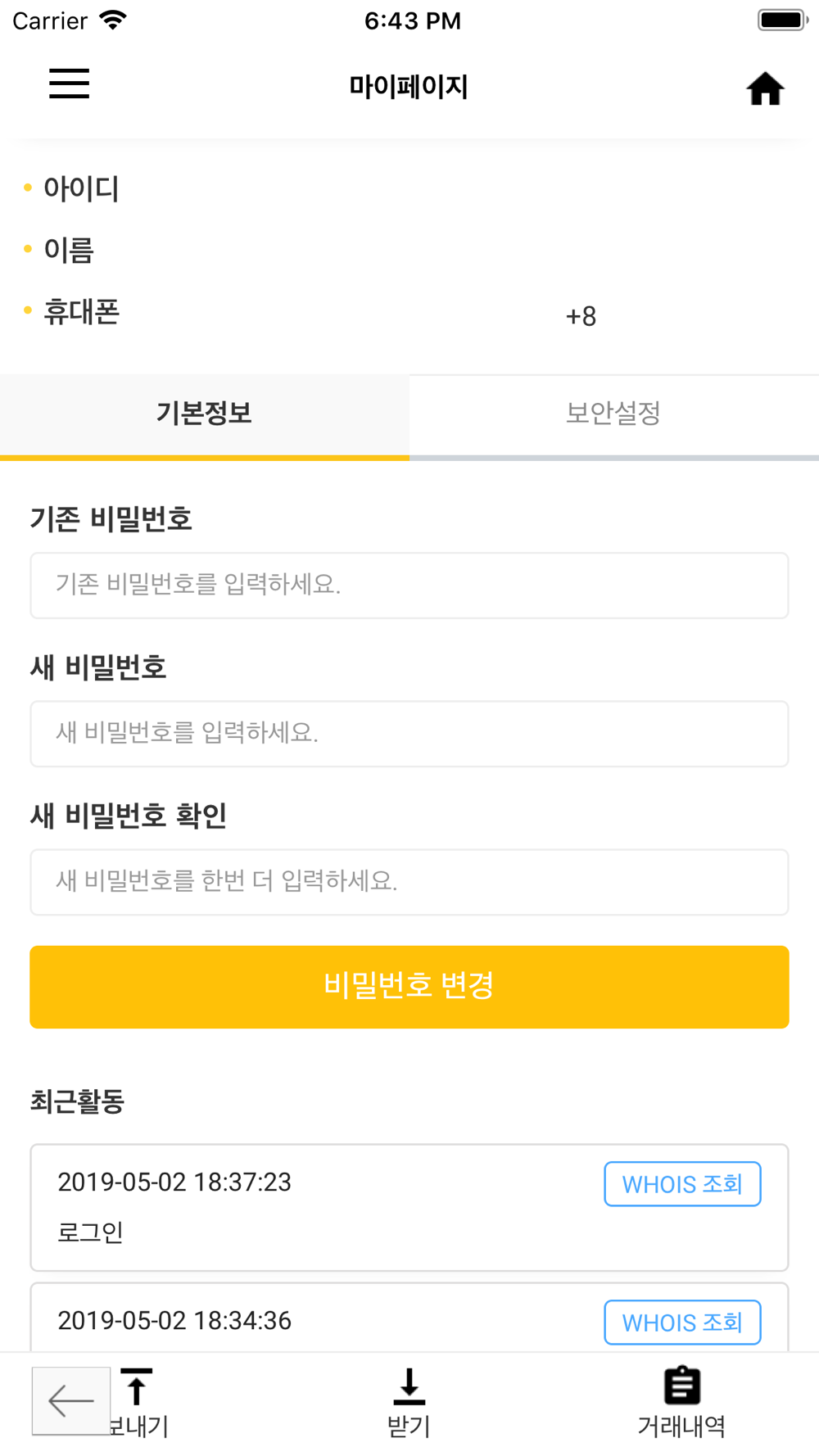819x1456 pixels.
Task: Select the 2019-05-02 18:37:23 로그인 activity card
Action: 409,1207
